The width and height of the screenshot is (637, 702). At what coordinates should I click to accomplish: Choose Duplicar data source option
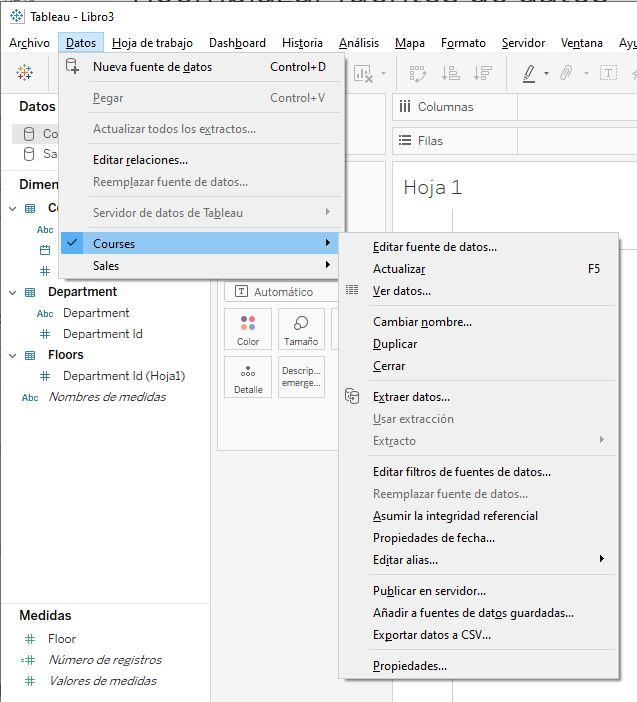pyautogui.click(x=479, y=344)
